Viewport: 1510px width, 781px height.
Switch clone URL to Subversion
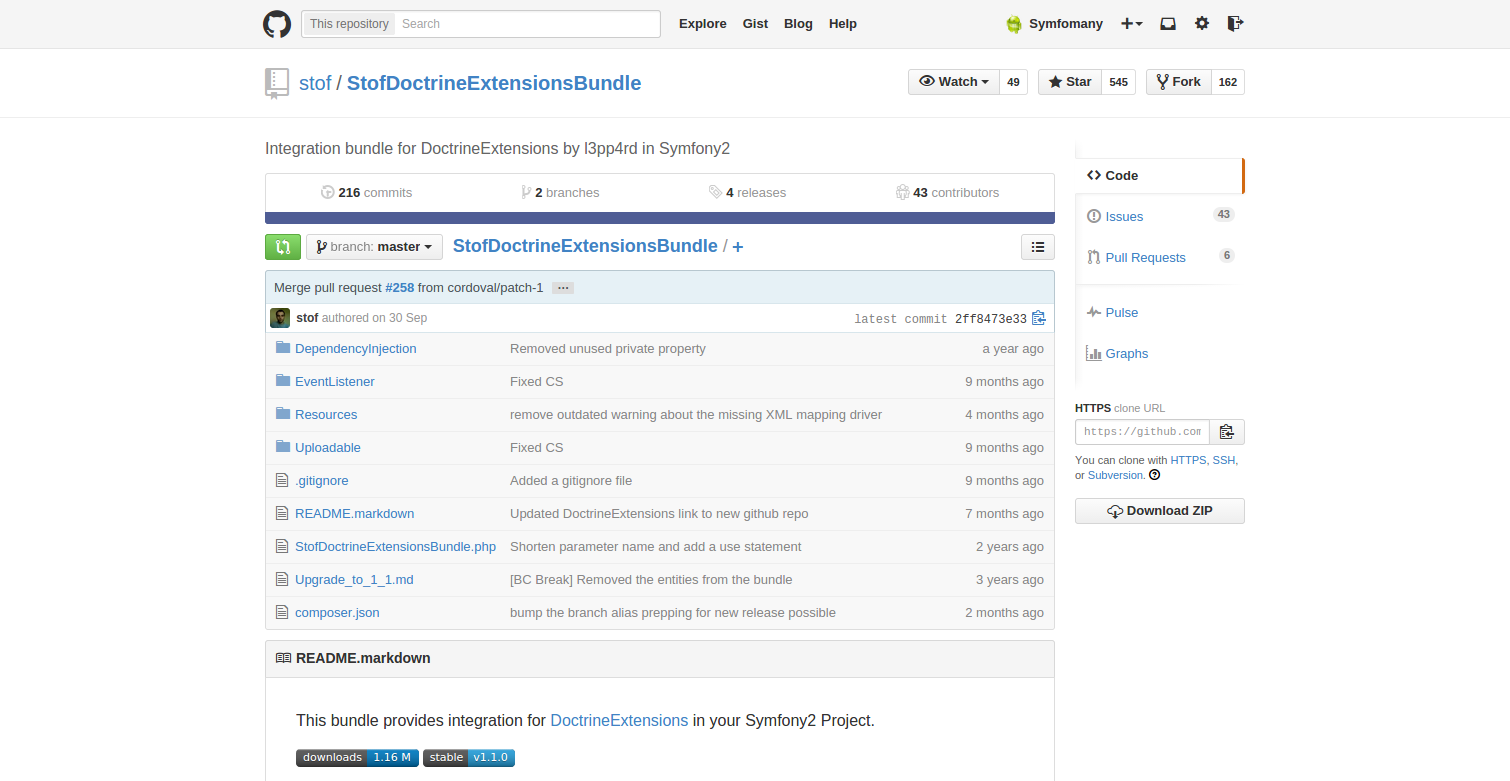[x=1116, y=475]
